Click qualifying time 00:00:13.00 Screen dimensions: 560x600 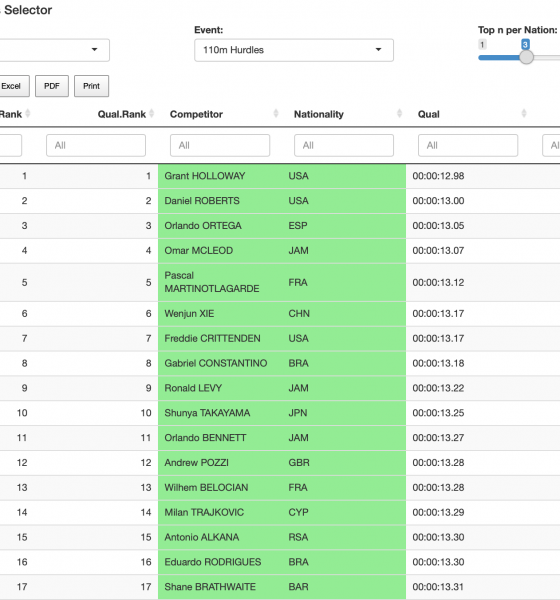point(438,201)
